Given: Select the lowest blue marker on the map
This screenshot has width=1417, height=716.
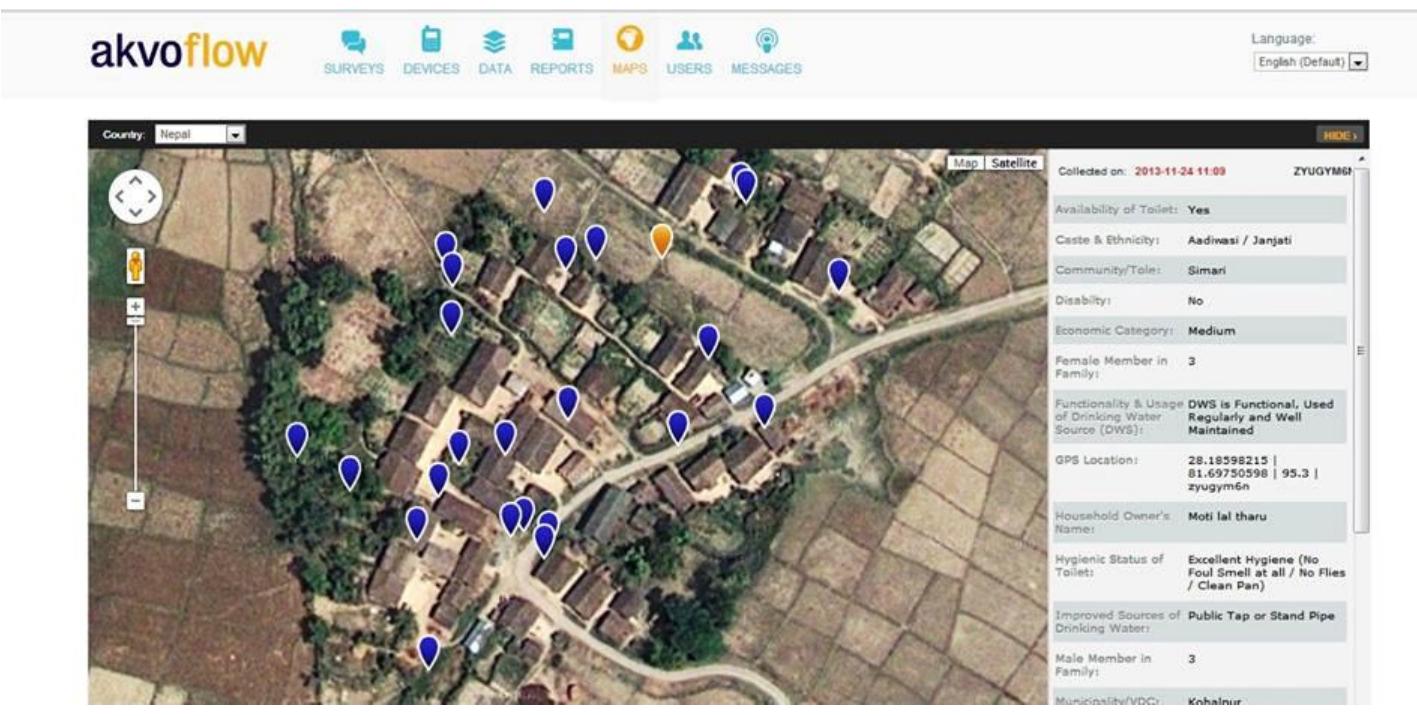Looking at the screenshot, I should 428,652.
